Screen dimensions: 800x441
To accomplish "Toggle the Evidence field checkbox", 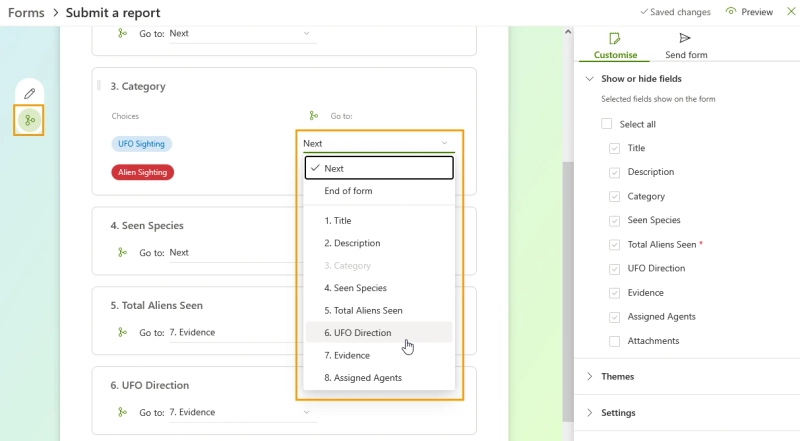I will [x=614, y=293].
